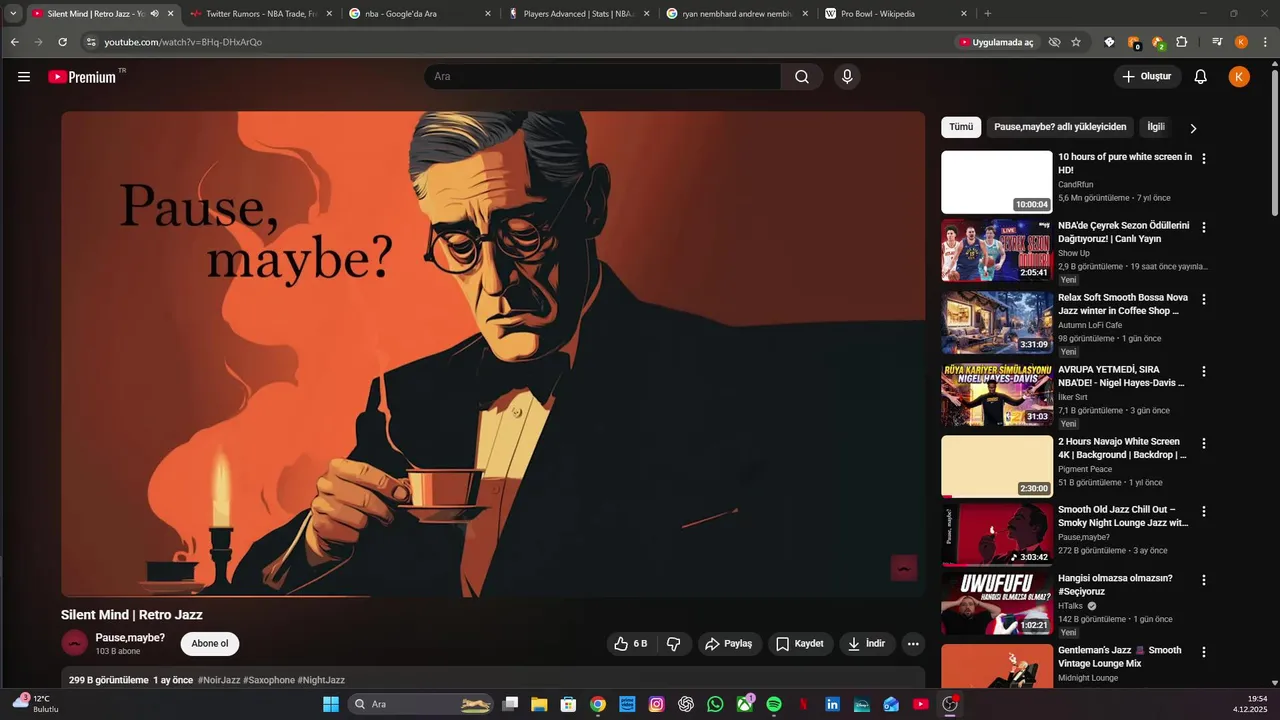Open Netflix from the taskbar
This screenshot has height=720, width=1280.
coord(803,704)
